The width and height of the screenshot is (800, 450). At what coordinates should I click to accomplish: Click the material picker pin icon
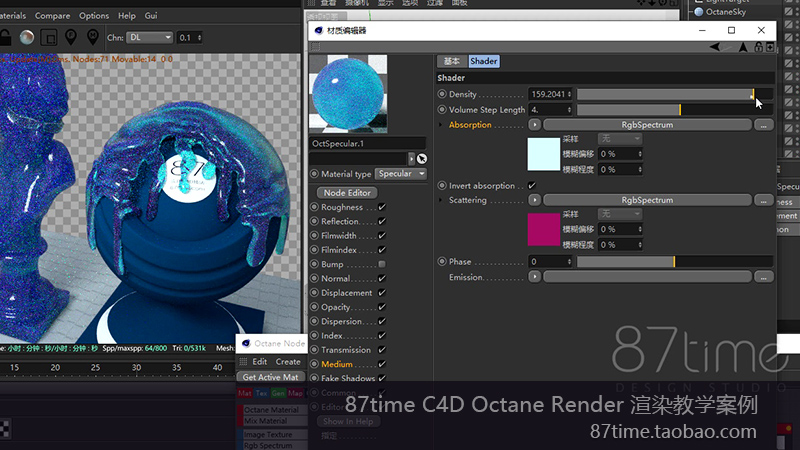[x=93, y=37]
